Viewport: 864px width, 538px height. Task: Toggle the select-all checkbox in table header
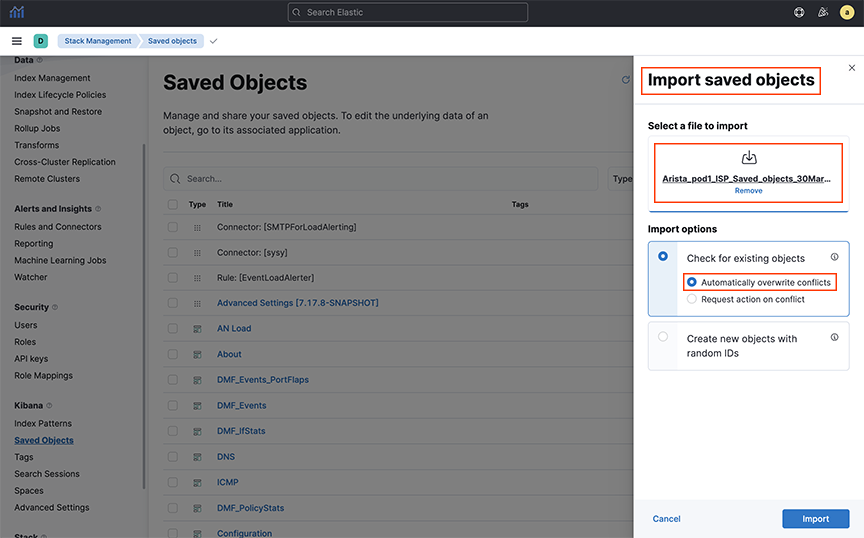click(x=172, y=205)
